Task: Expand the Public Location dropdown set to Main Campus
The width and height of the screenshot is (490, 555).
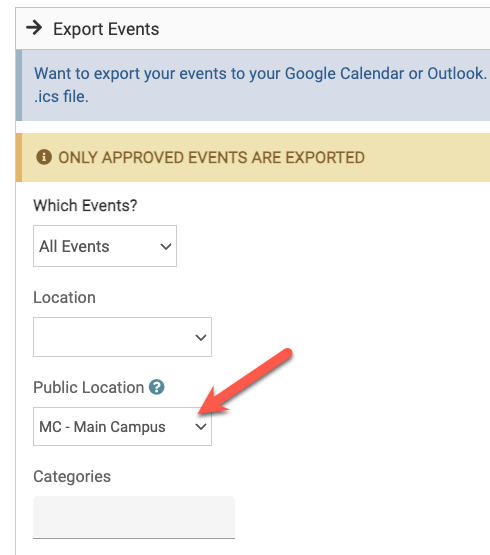Action: coord(122,427)
